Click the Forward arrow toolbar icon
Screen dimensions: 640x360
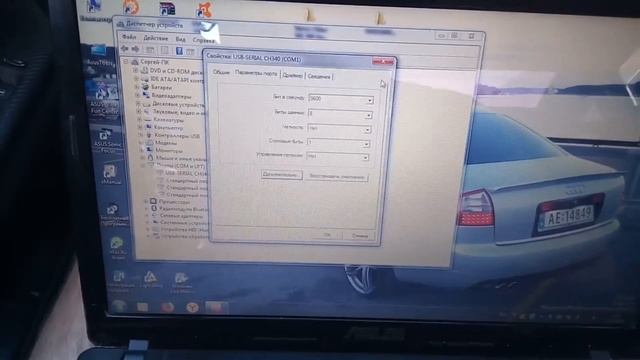tap(135, 49)
